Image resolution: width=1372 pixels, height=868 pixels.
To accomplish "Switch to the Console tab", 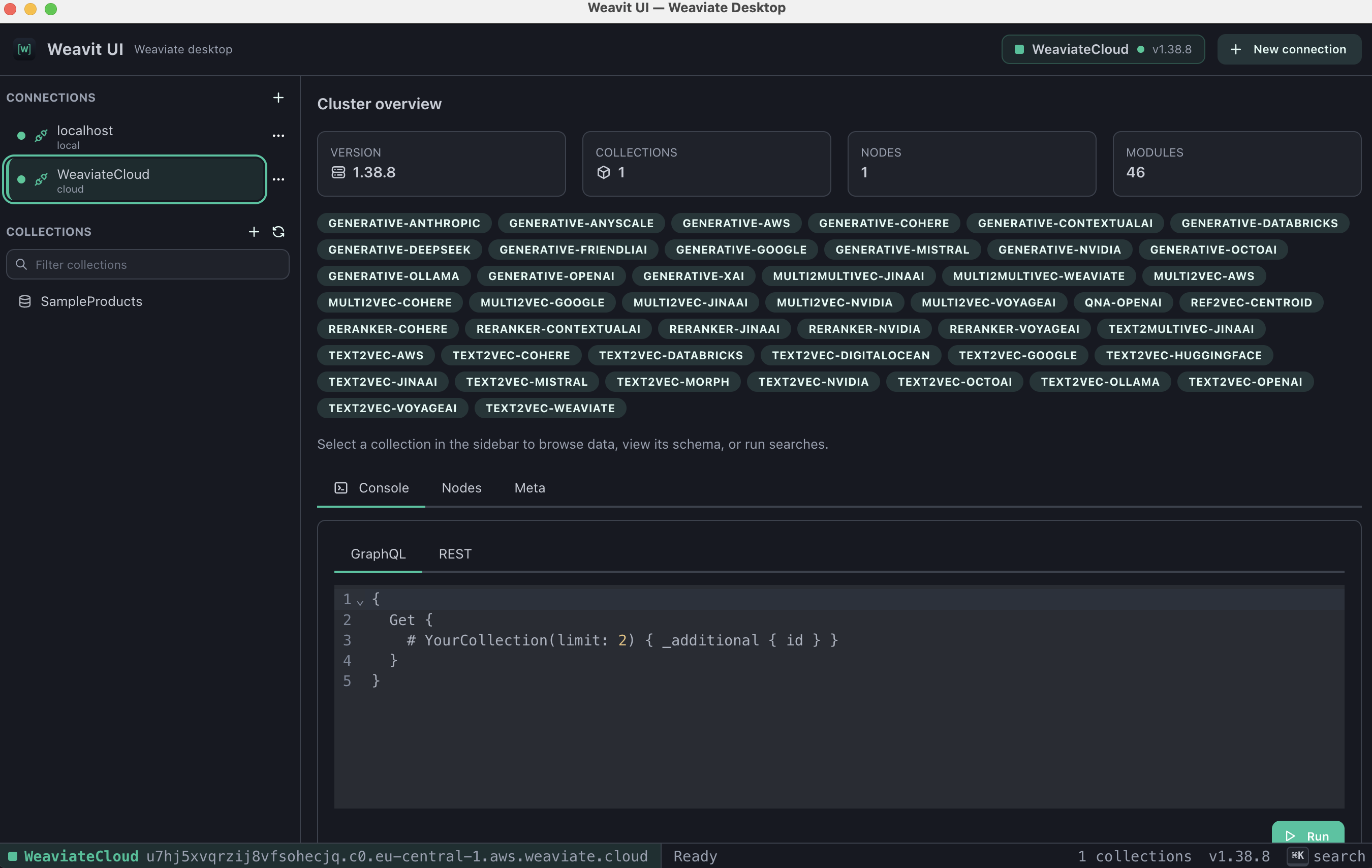I will point(371,488).
